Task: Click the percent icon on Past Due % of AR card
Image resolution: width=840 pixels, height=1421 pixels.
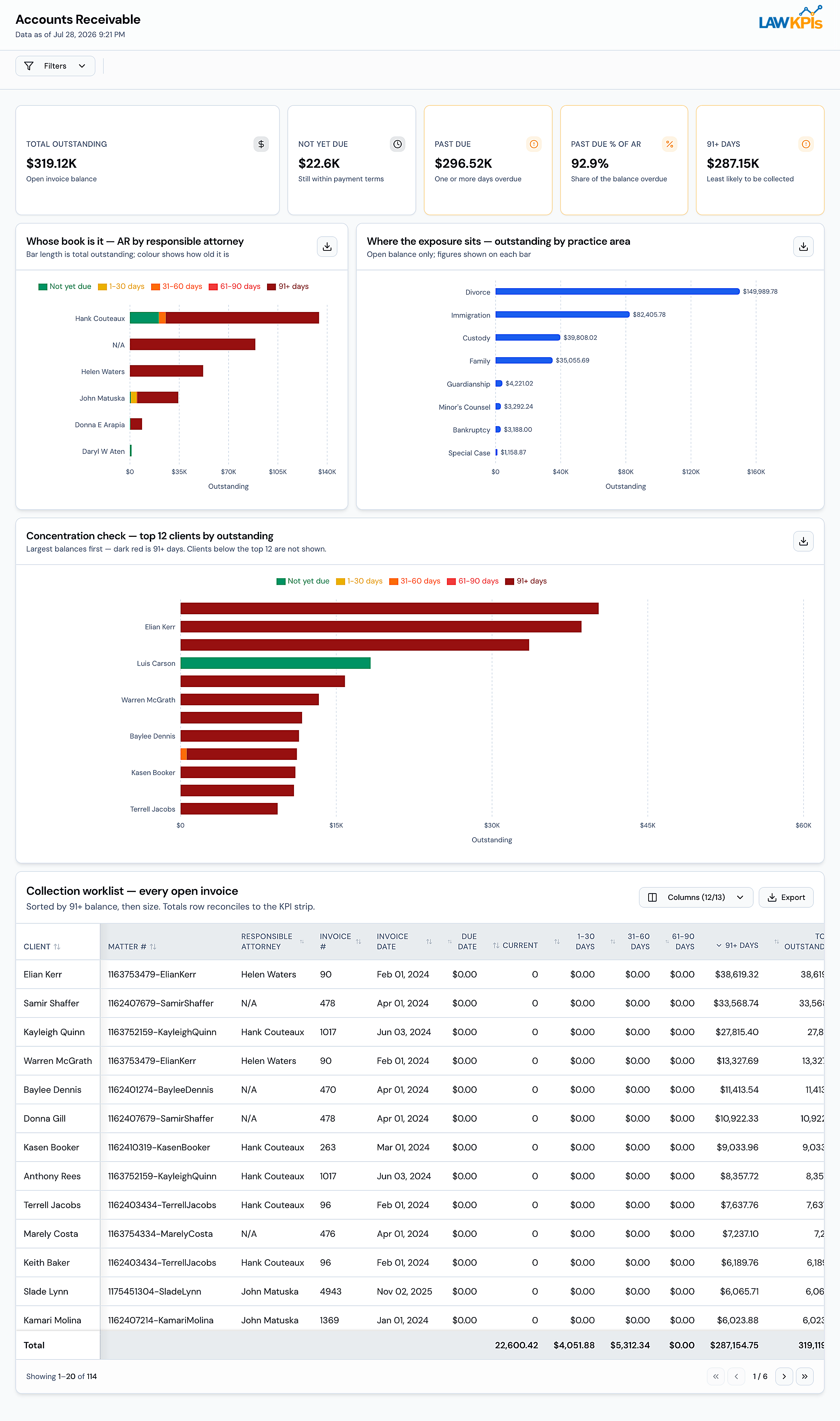Action: (x=670, y=144)
